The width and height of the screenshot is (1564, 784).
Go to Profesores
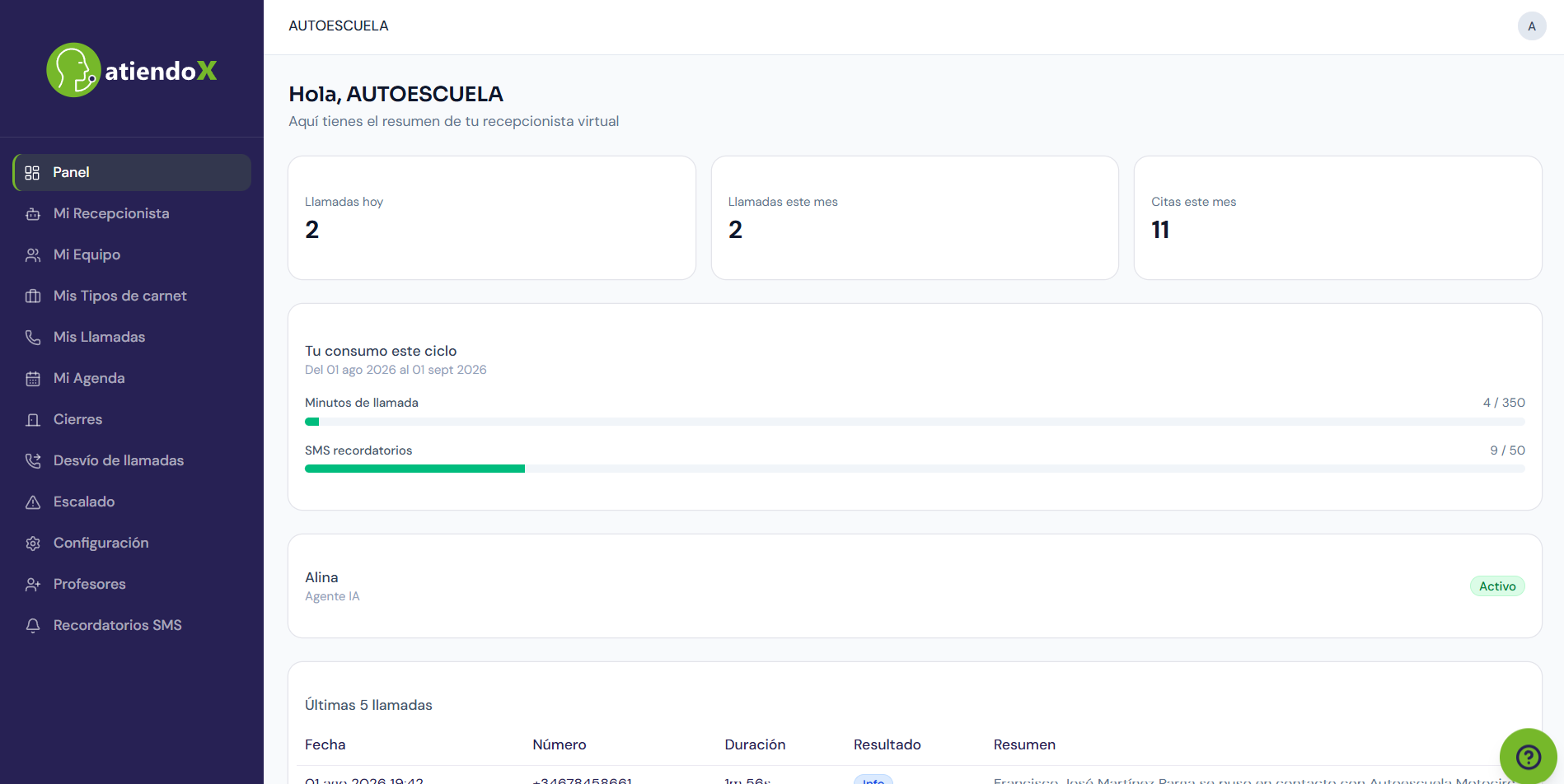[132, 584]
